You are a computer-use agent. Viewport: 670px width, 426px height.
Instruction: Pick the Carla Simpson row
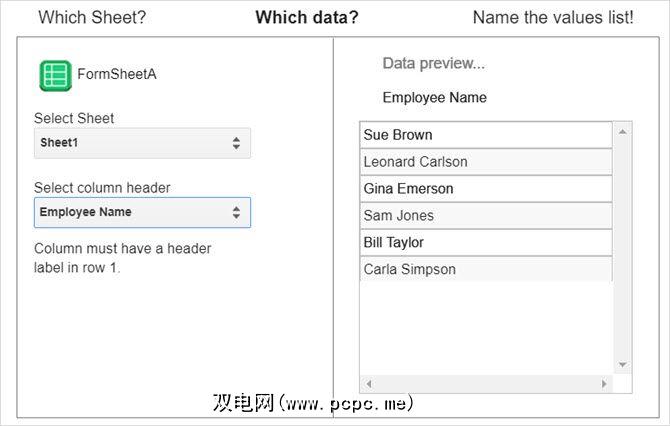coord(485,270)
